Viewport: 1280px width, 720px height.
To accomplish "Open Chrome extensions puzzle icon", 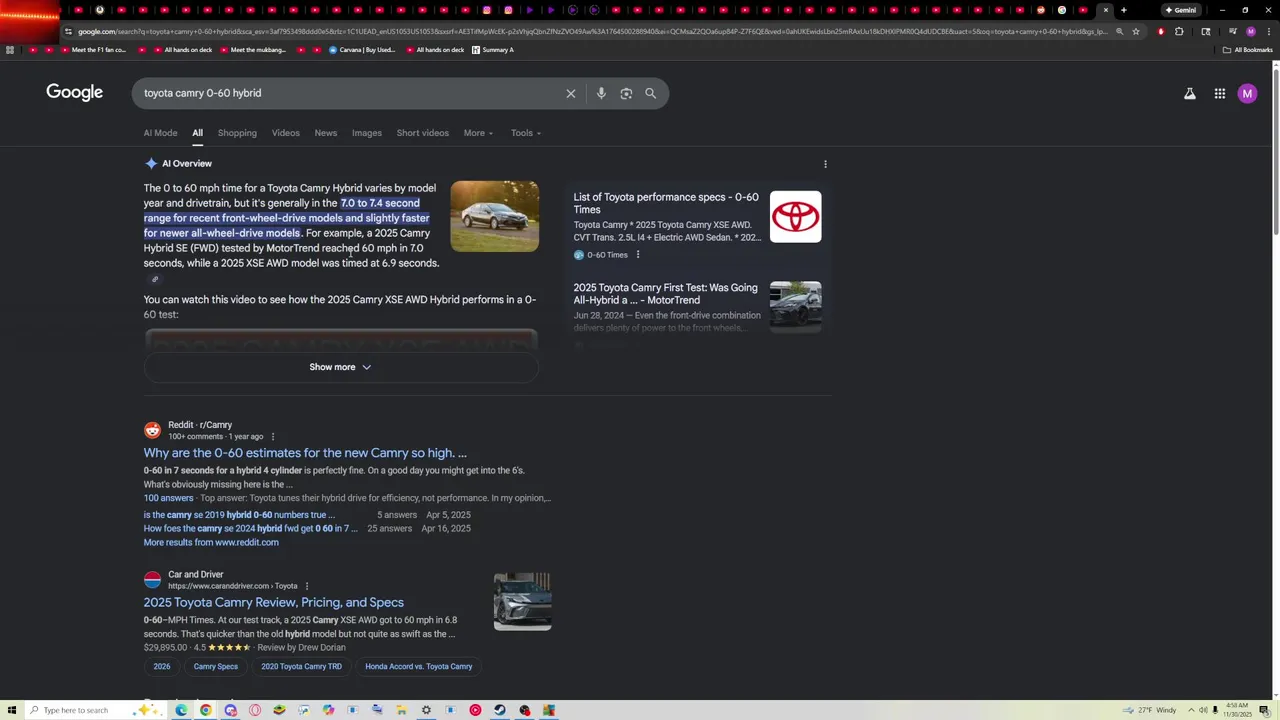I will point(1179,31).
